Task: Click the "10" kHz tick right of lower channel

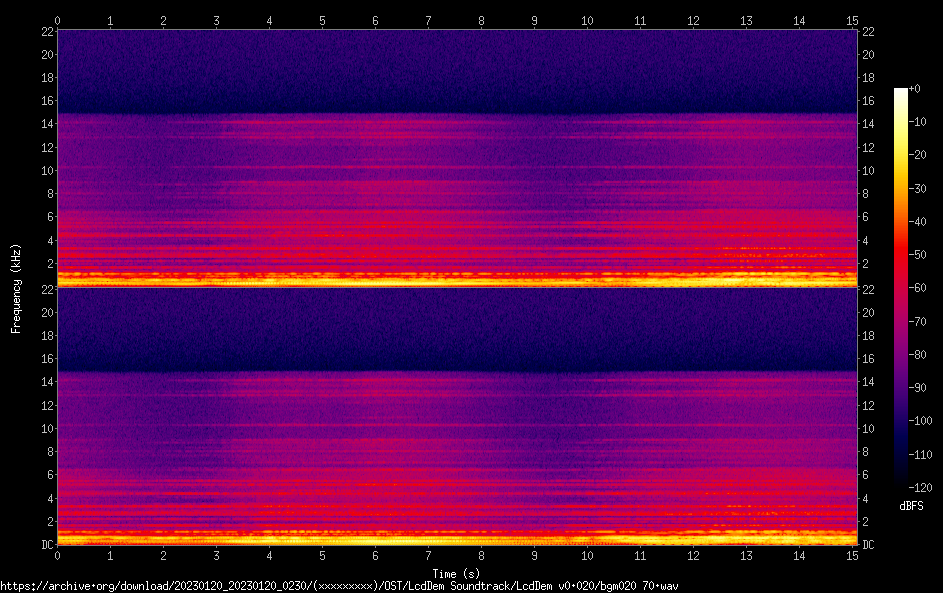Action: click(x=869, y=428)
